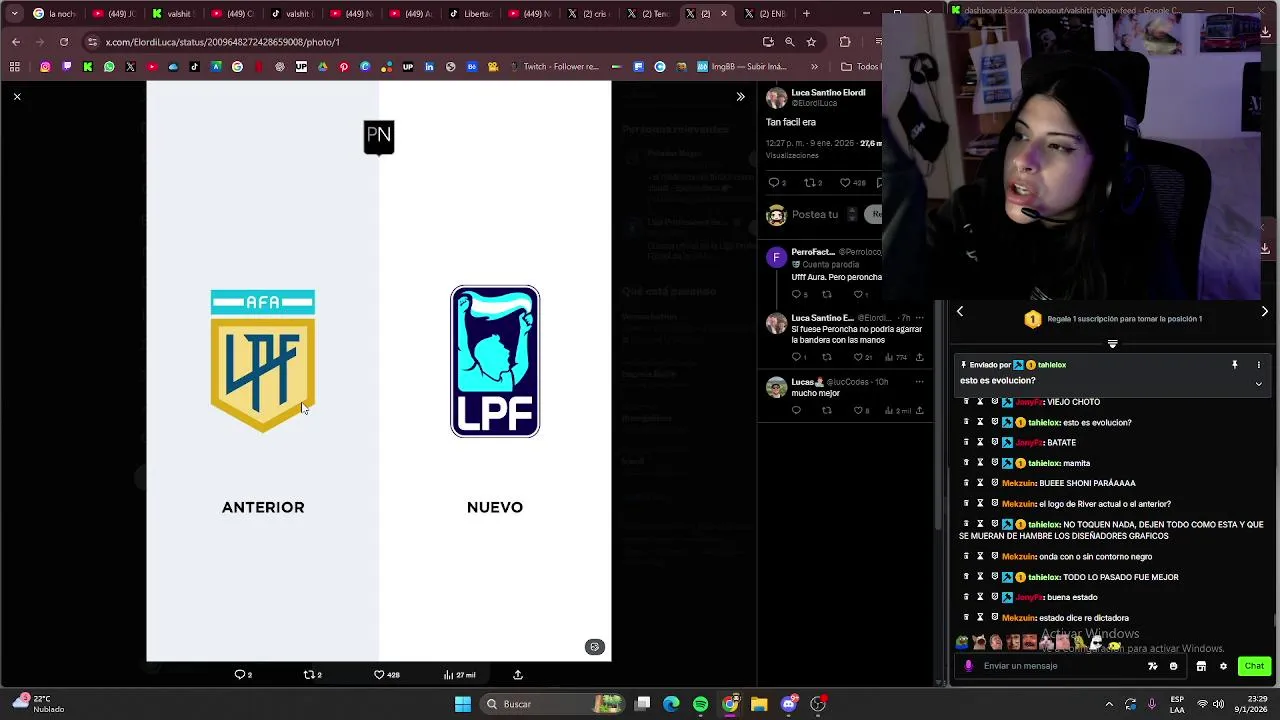Share Luca's reply about Peroncha
The image size is (1280, 720).
tap(919, 357)
